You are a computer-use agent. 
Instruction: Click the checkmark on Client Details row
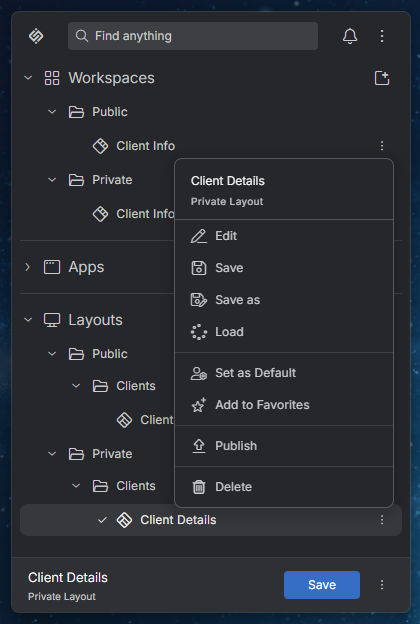pos(102,520)
